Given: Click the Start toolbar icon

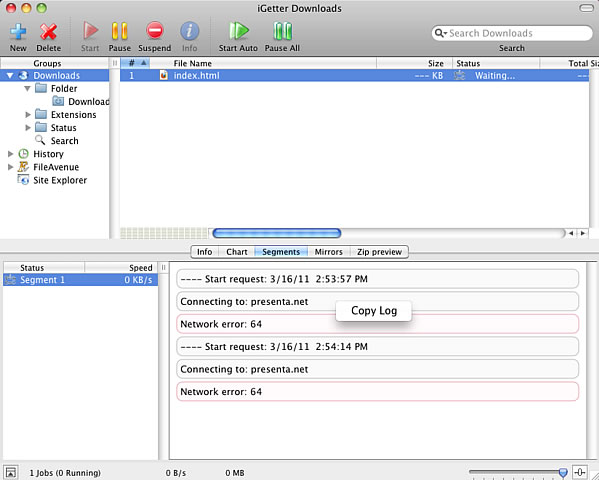Looking at the screenshot, I should pos(90,31).
